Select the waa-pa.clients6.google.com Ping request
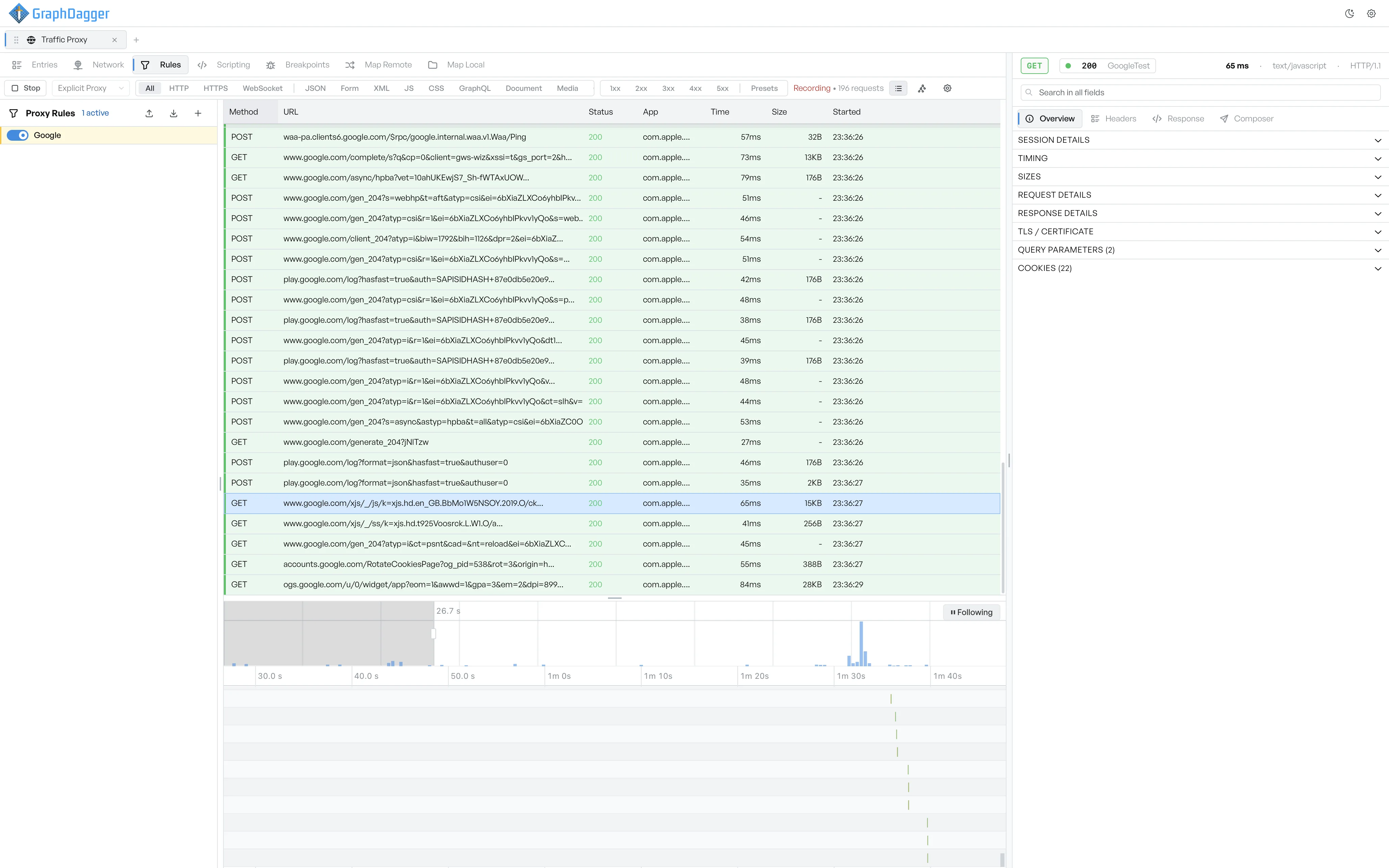 612,137
